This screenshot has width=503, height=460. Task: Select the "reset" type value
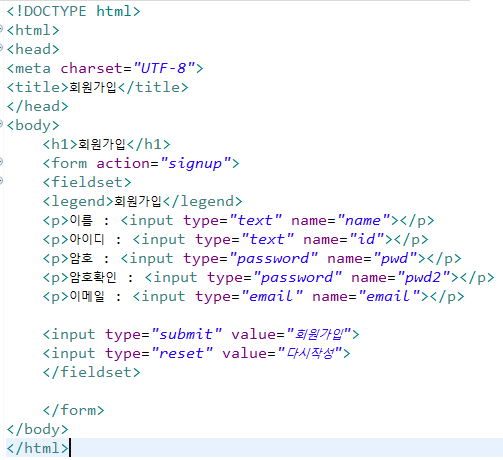[182, 353]
